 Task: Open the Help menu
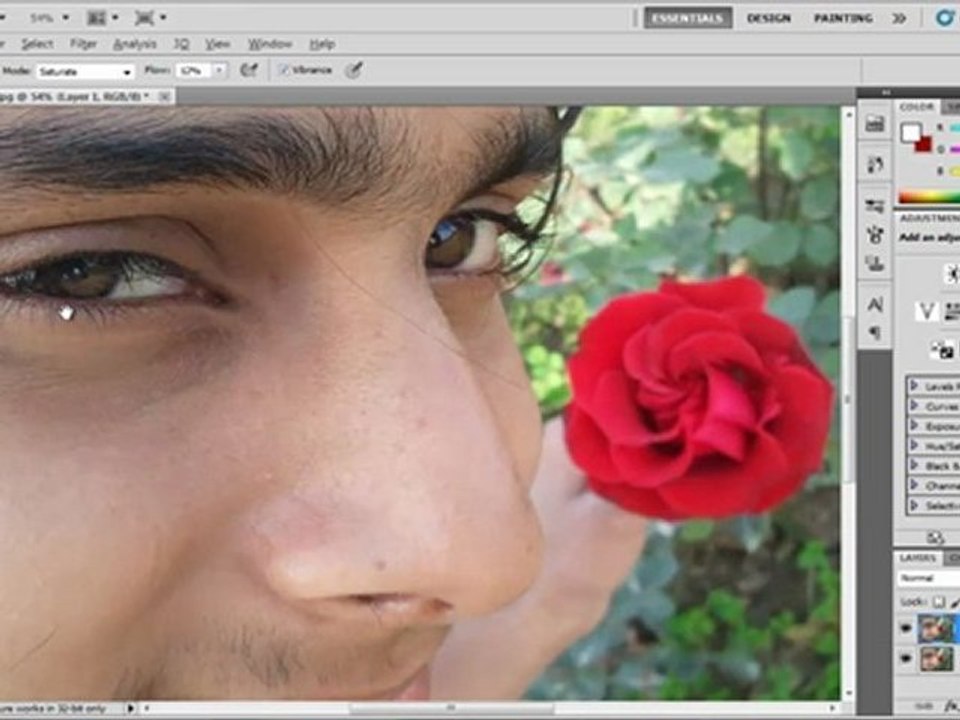point(321,44)
